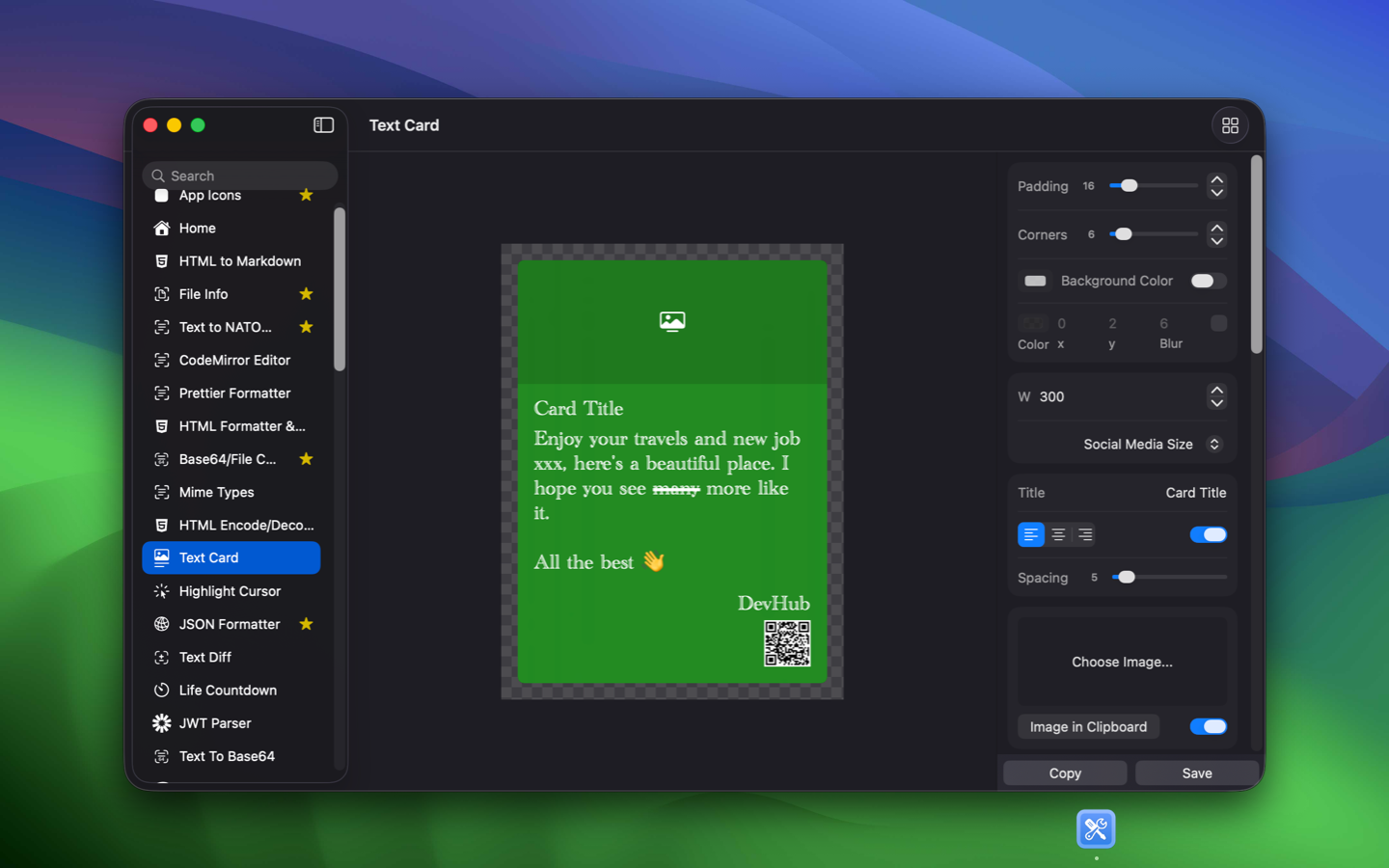
Task: Select left text alignment for title
Action: click(x=1031, y=534)
